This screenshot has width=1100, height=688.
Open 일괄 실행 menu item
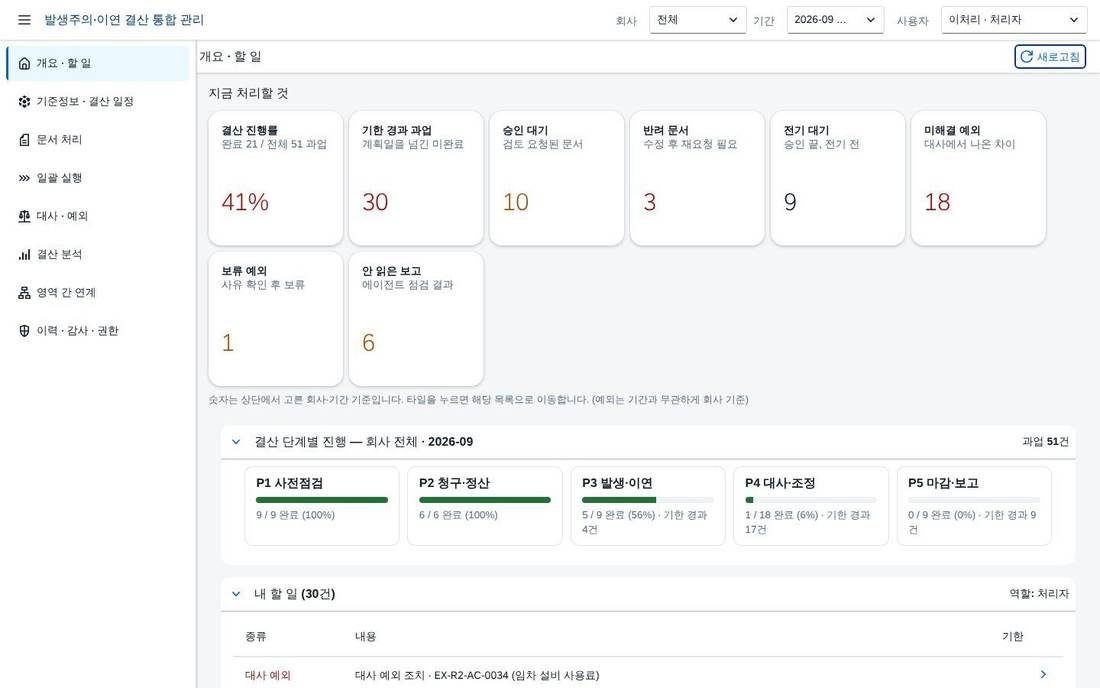(x=98, y=178)
